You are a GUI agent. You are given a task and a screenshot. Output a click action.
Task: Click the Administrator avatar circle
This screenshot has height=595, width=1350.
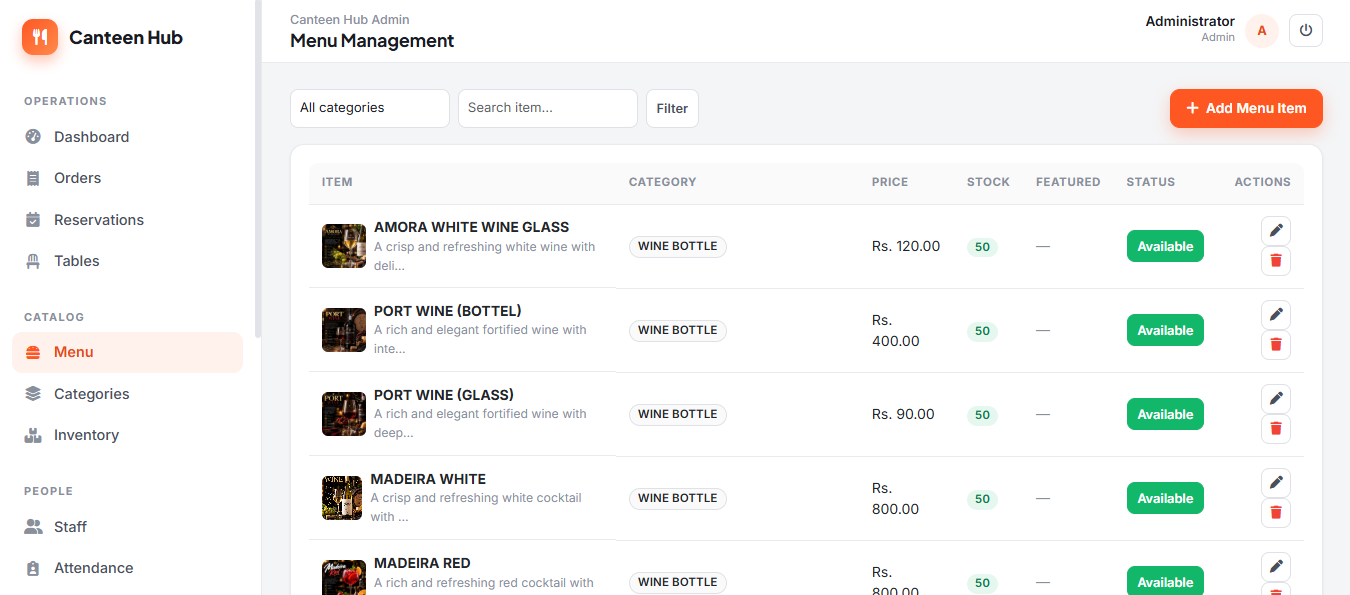[1262, 30]
